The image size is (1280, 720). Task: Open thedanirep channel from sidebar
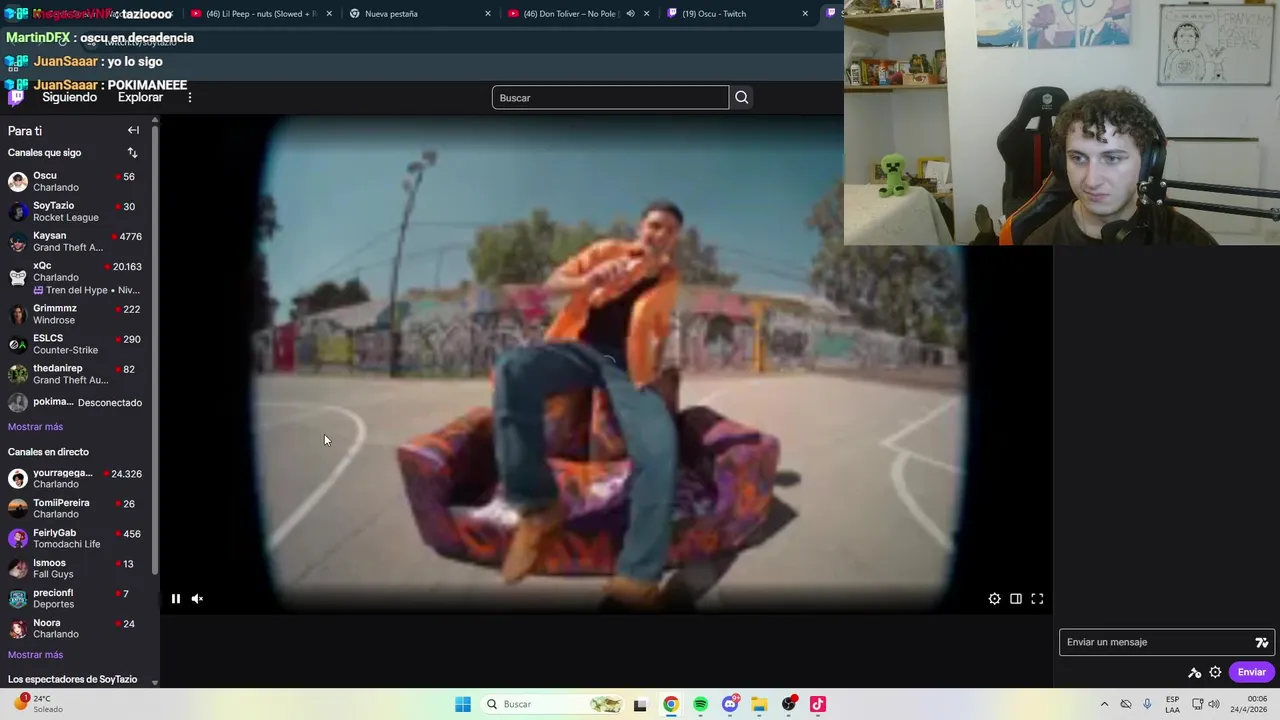tap(78, 374)
